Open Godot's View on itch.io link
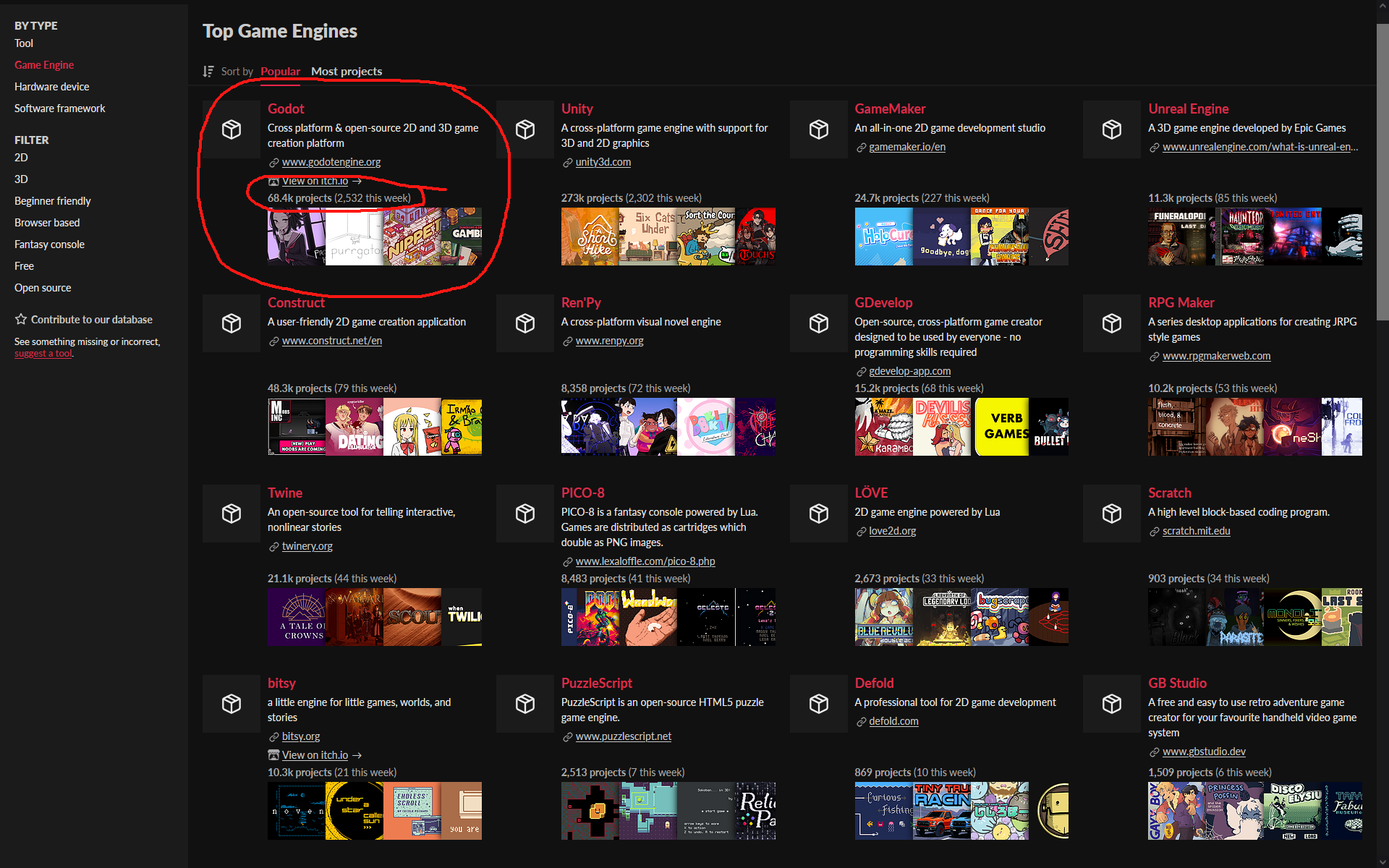Viewport: 1389px width, 868px height. click(315, 182)
